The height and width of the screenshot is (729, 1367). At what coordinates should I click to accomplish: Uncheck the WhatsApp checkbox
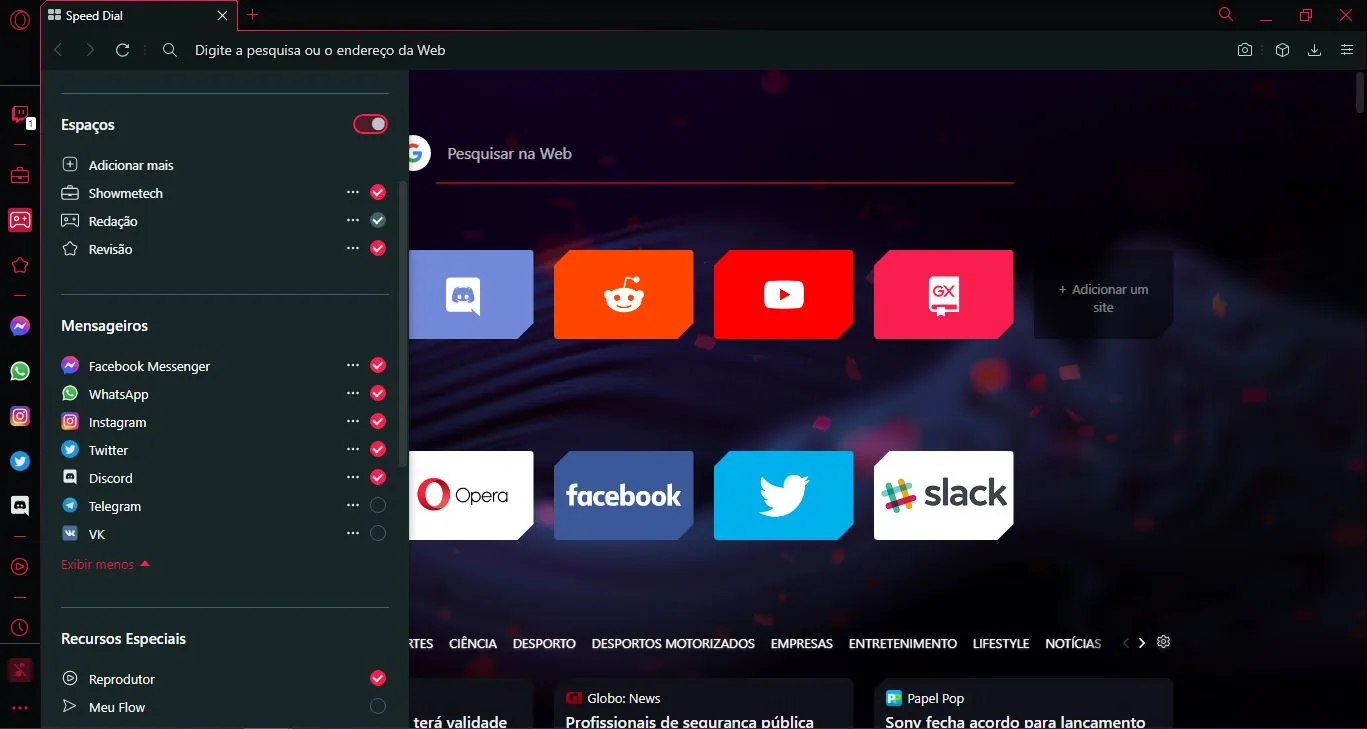378,393
